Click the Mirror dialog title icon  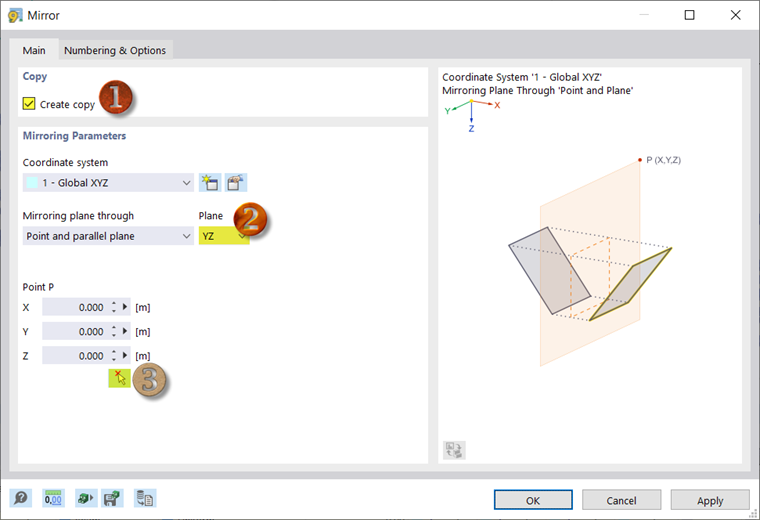tap(15, 16)
